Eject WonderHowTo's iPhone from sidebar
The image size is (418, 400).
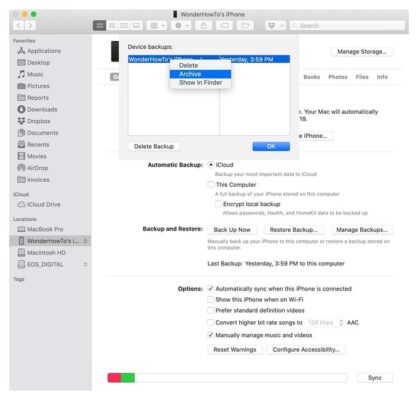point(85,241)
